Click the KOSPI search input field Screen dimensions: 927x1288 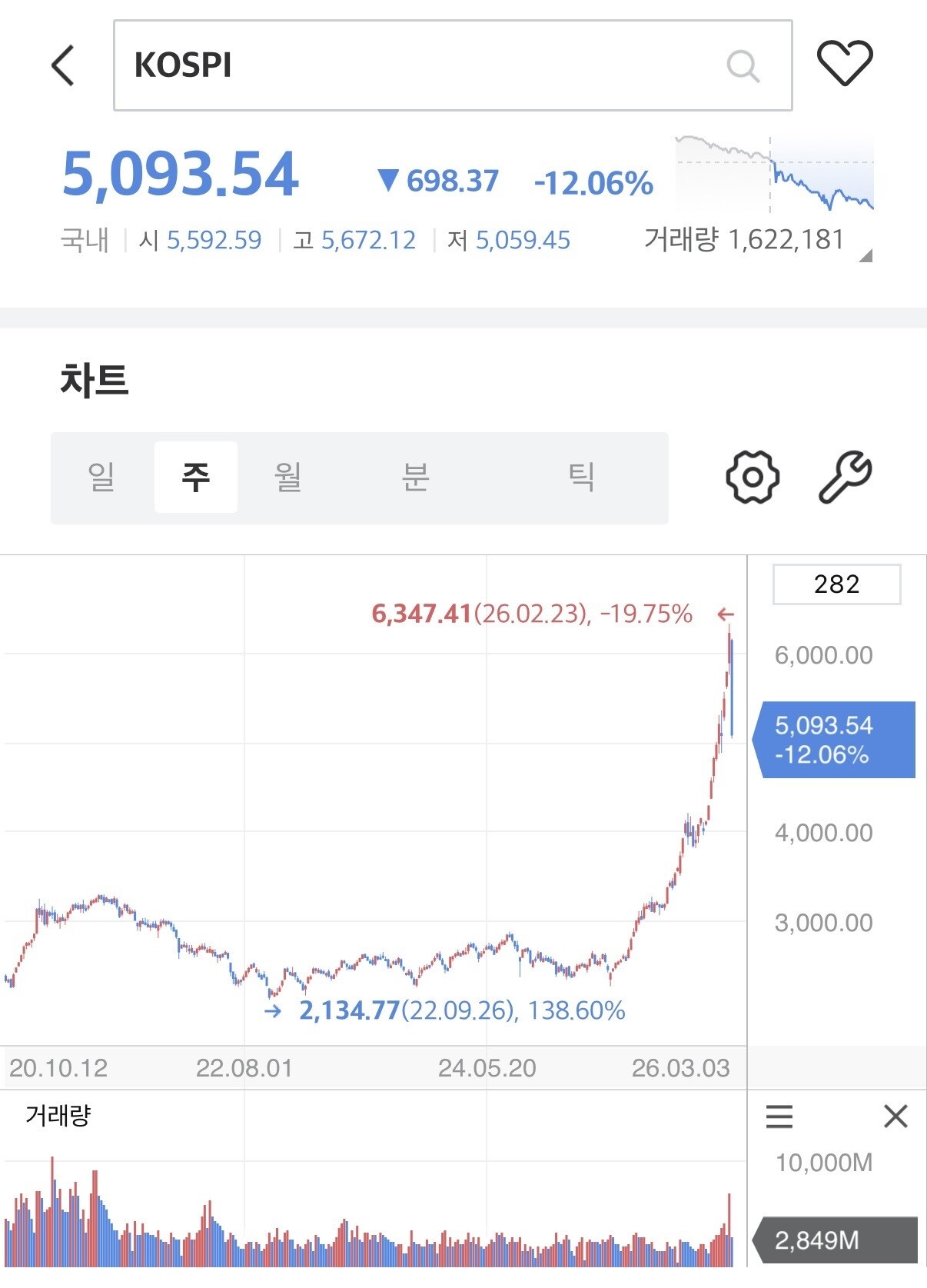pos(453,66)
